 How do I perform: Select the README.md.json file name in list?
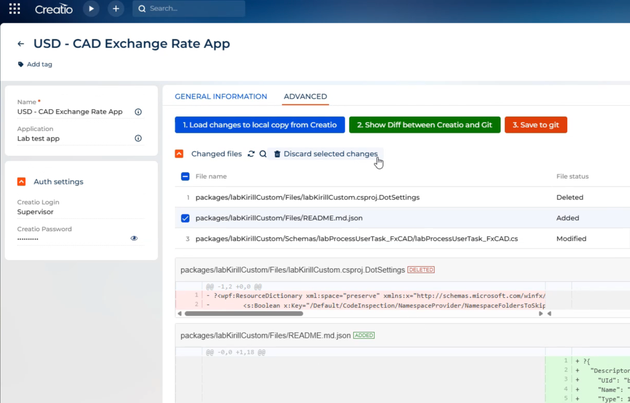(279, 218)
